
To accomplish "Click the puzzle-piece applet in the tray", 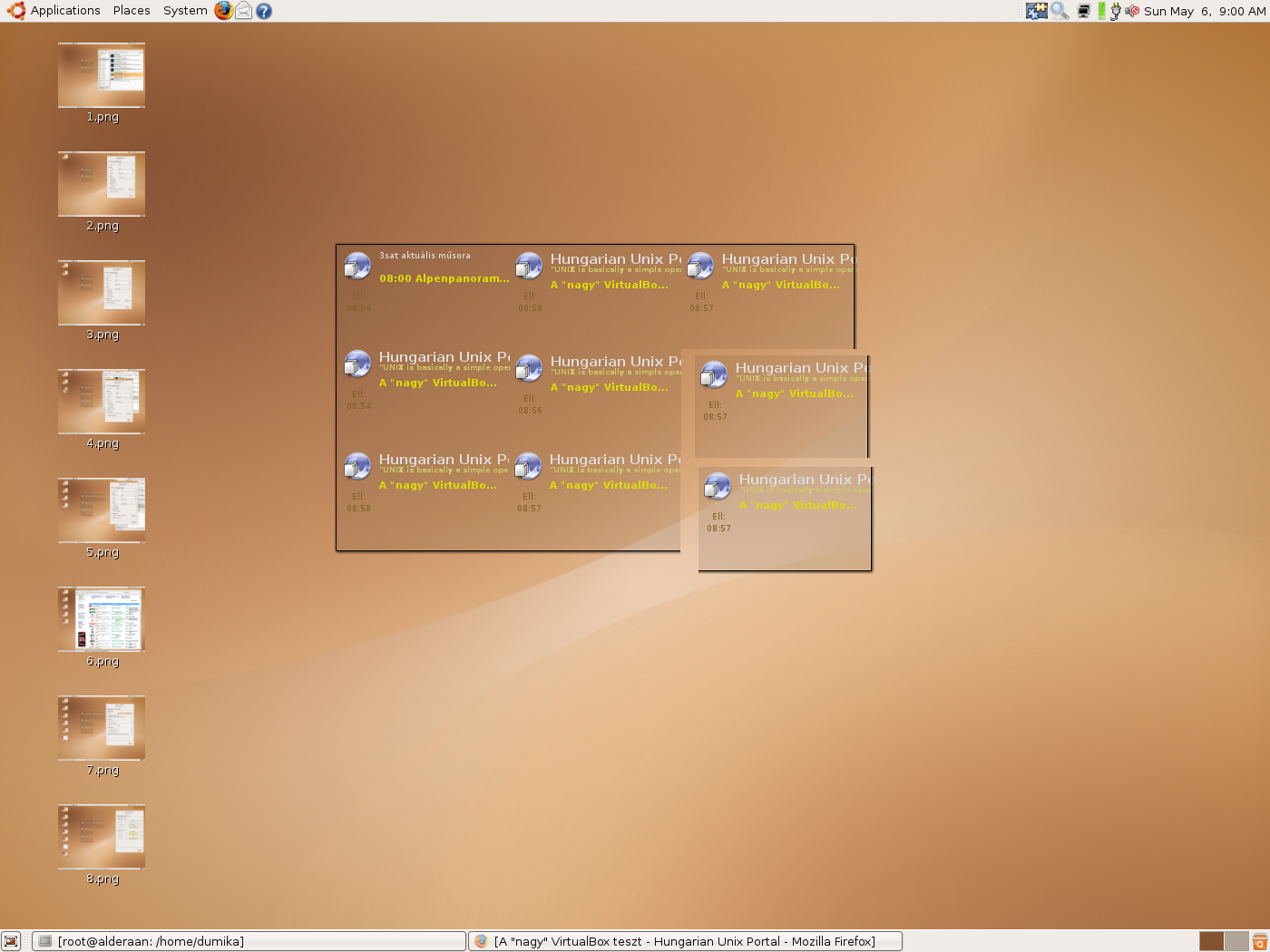I will pos(1037,11).
